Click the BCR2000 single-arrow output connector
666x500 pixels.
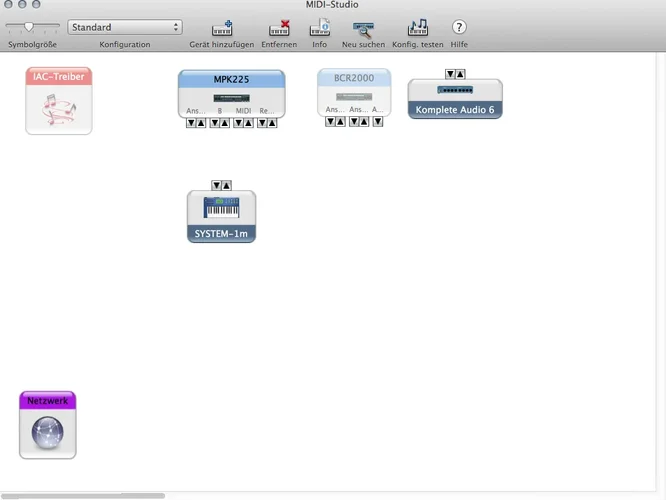point(378,122)
